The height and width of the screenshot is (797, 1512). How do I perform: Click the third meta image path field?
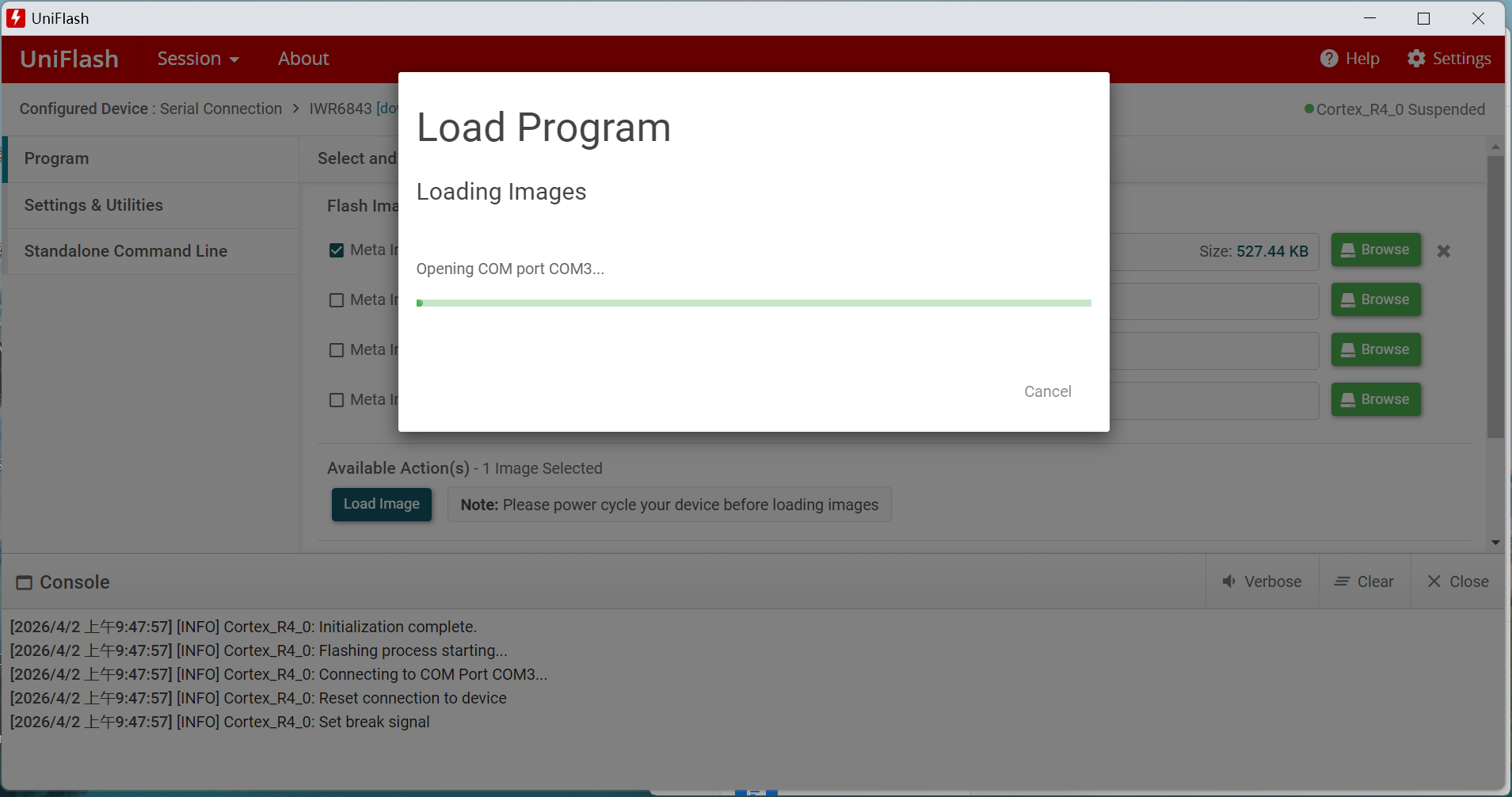tap(1214, 351)
